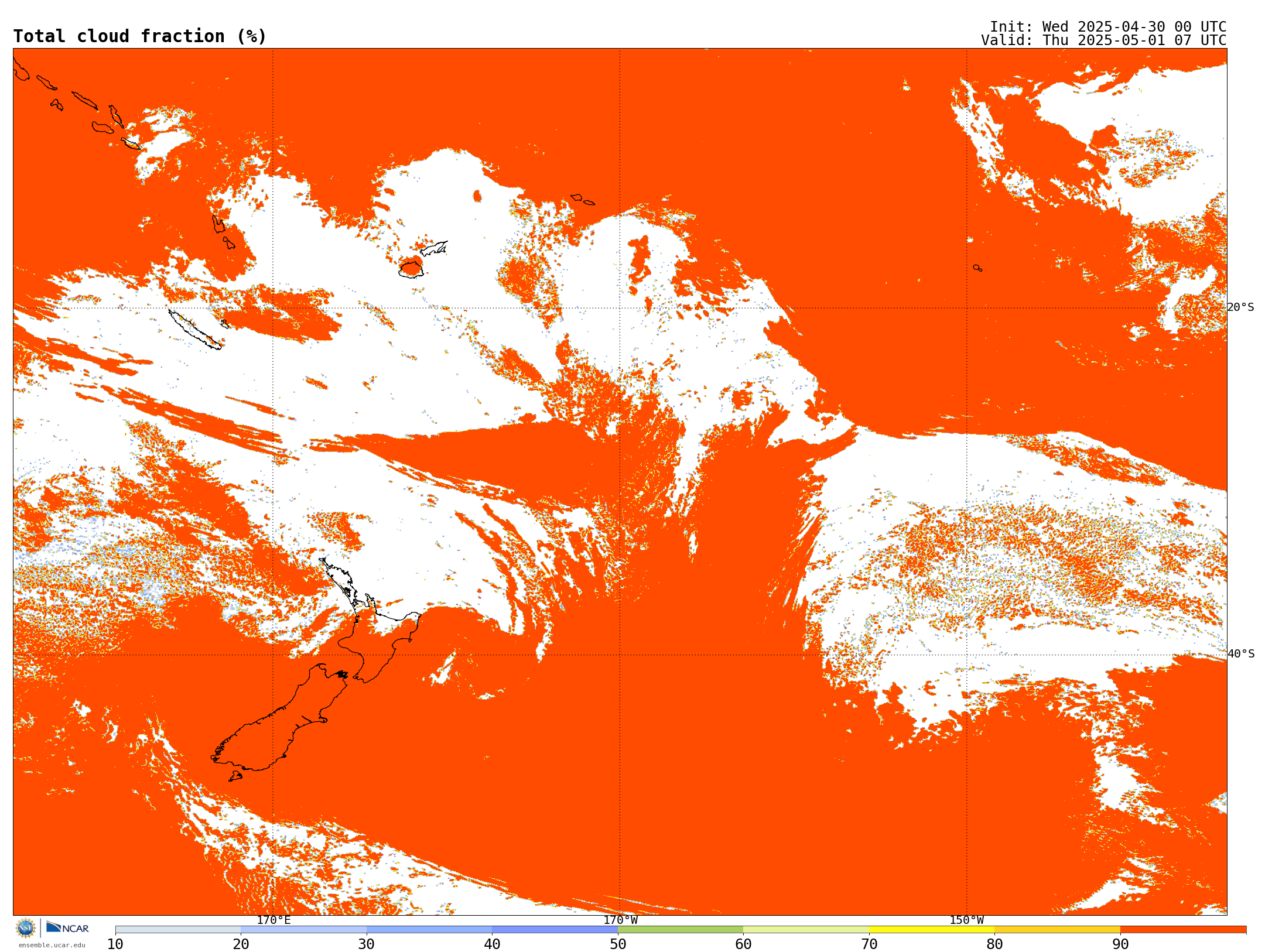Click the 20°S latitude label

[1240, 307]
